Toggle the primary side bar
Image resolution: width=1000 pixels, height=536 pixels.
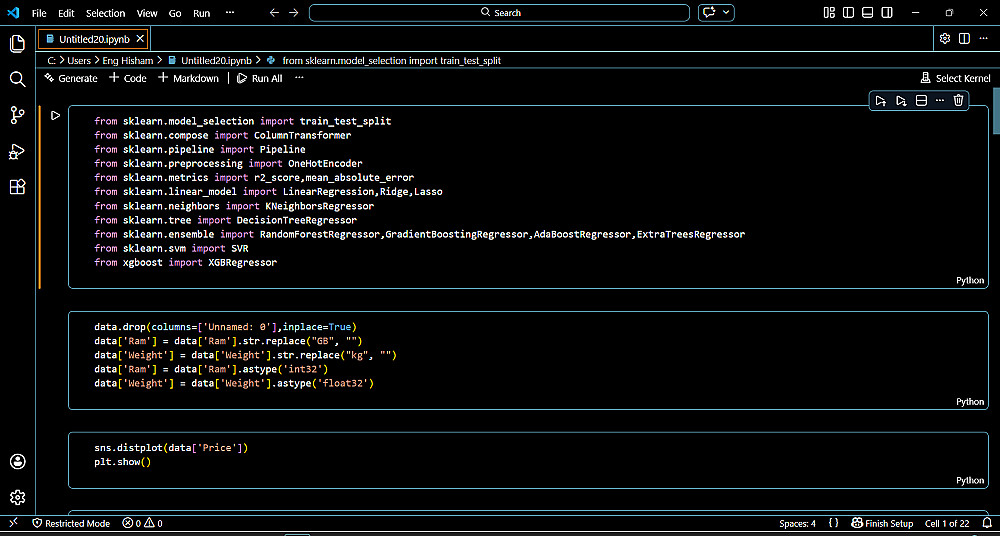click(848, 13)
